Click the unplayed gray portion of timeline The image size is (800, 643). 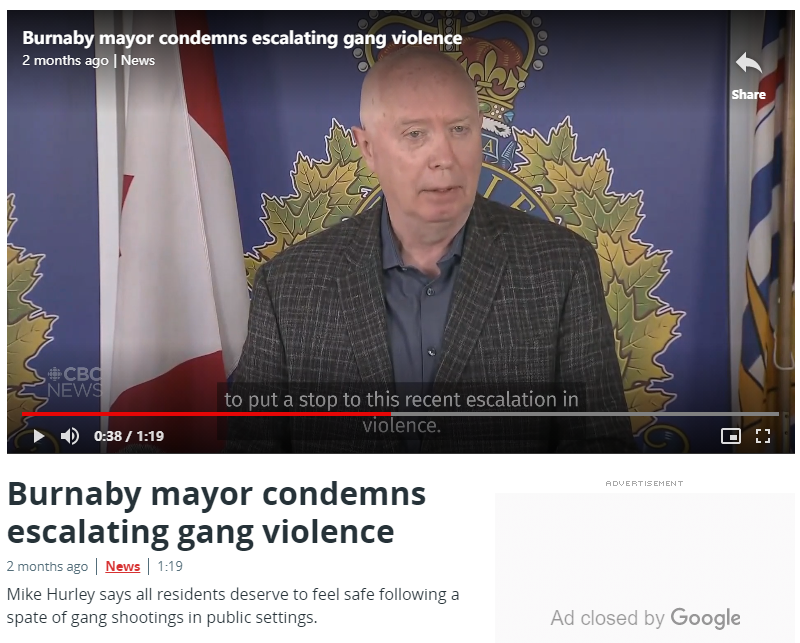[x=585, y=414]
